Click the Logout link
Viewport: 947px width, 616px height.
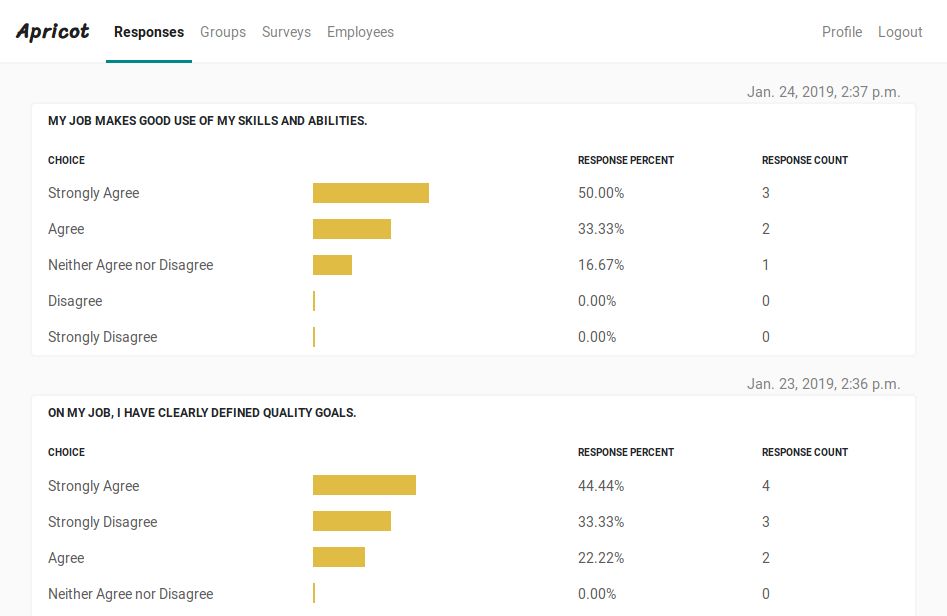point(900,32)
